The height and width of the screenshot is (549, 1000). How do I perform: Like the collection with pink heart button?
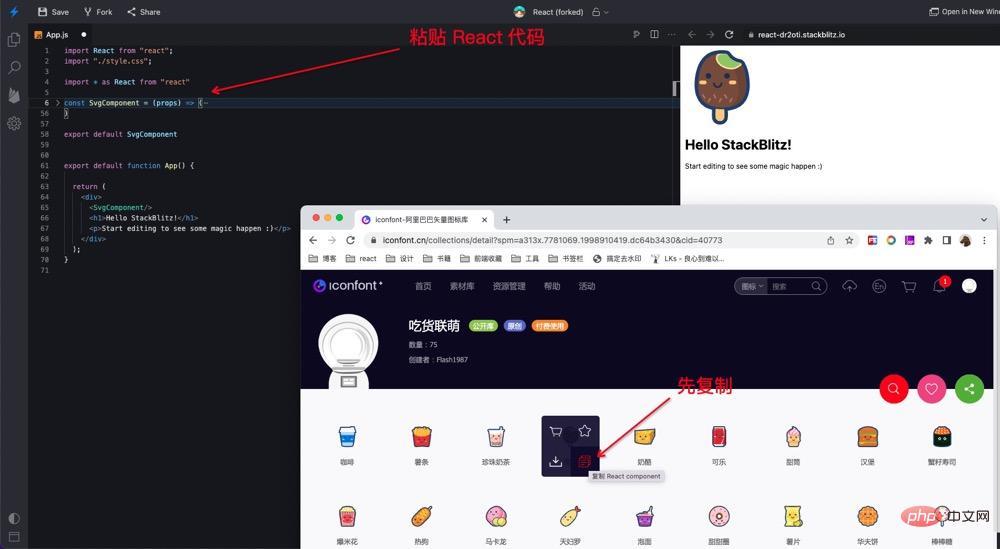931,388
